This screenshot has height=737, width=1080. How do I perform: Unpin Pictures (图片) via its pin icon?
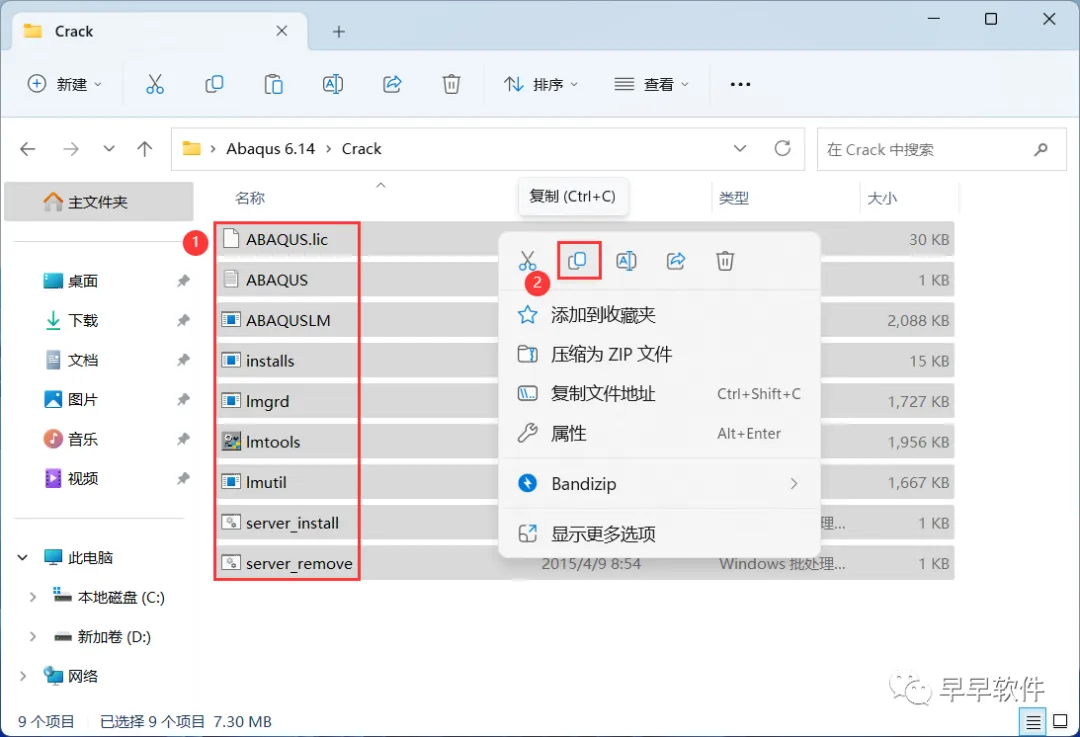click(x=183, y=399)
